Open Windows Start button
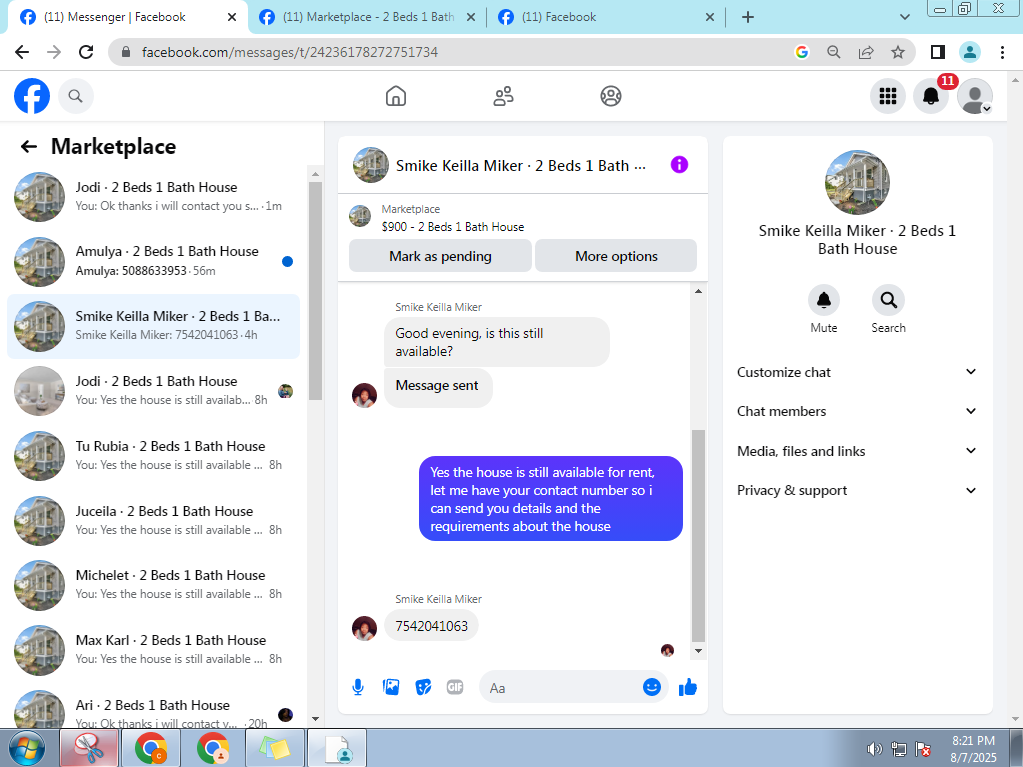This screenshot has height=767, width=1023. (26, 749)
